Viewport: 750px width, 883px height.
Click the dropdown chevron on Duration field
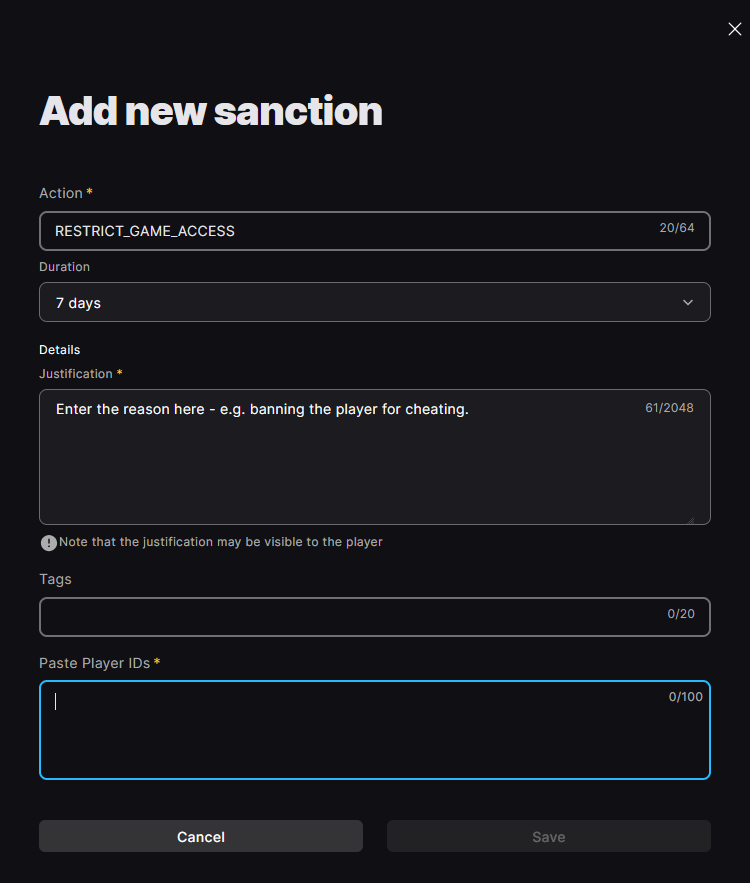(x=688, y=302)
